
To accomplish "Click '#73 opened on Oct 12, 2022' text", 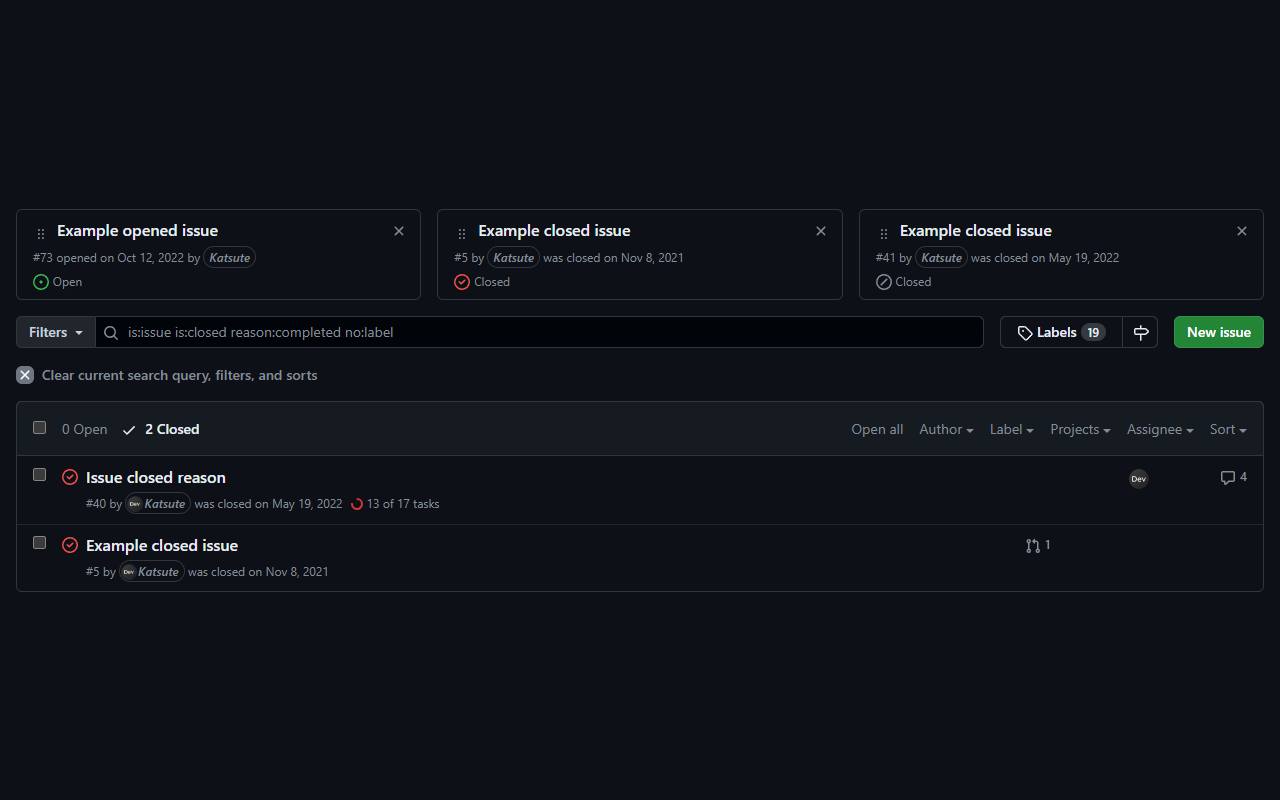I will pyautogui.click(x=108, y=257).
